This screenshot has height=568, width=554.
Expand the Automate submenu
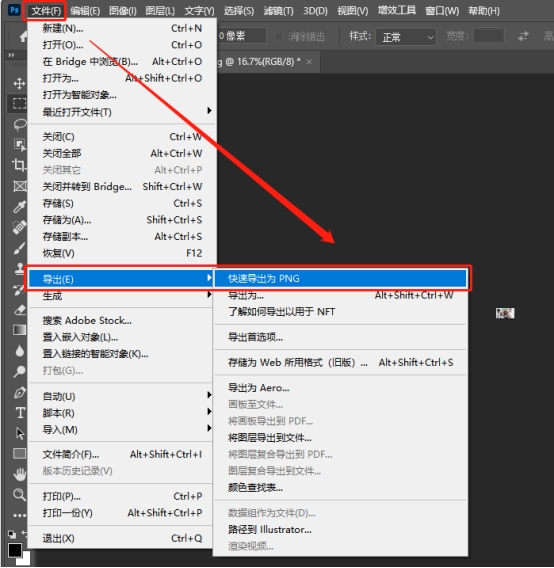[122, 396]
